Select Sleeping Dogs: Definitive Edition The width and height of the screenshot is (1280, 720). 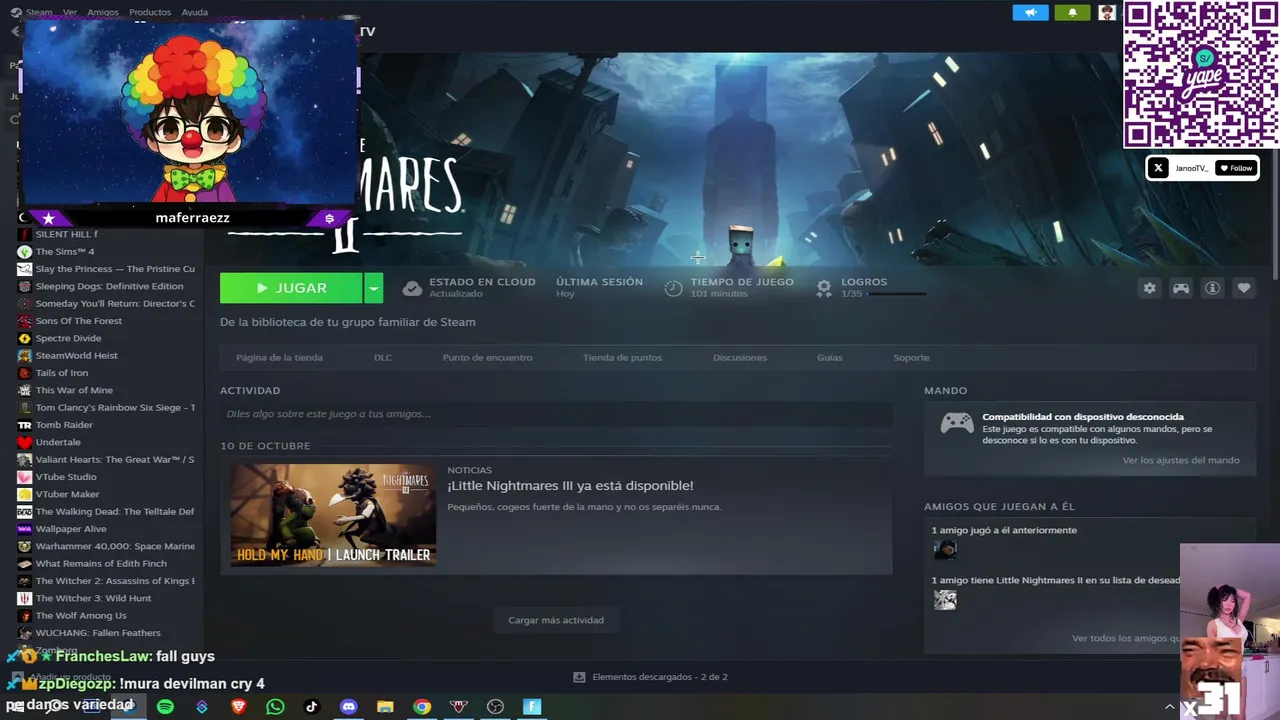pos(109,286)
